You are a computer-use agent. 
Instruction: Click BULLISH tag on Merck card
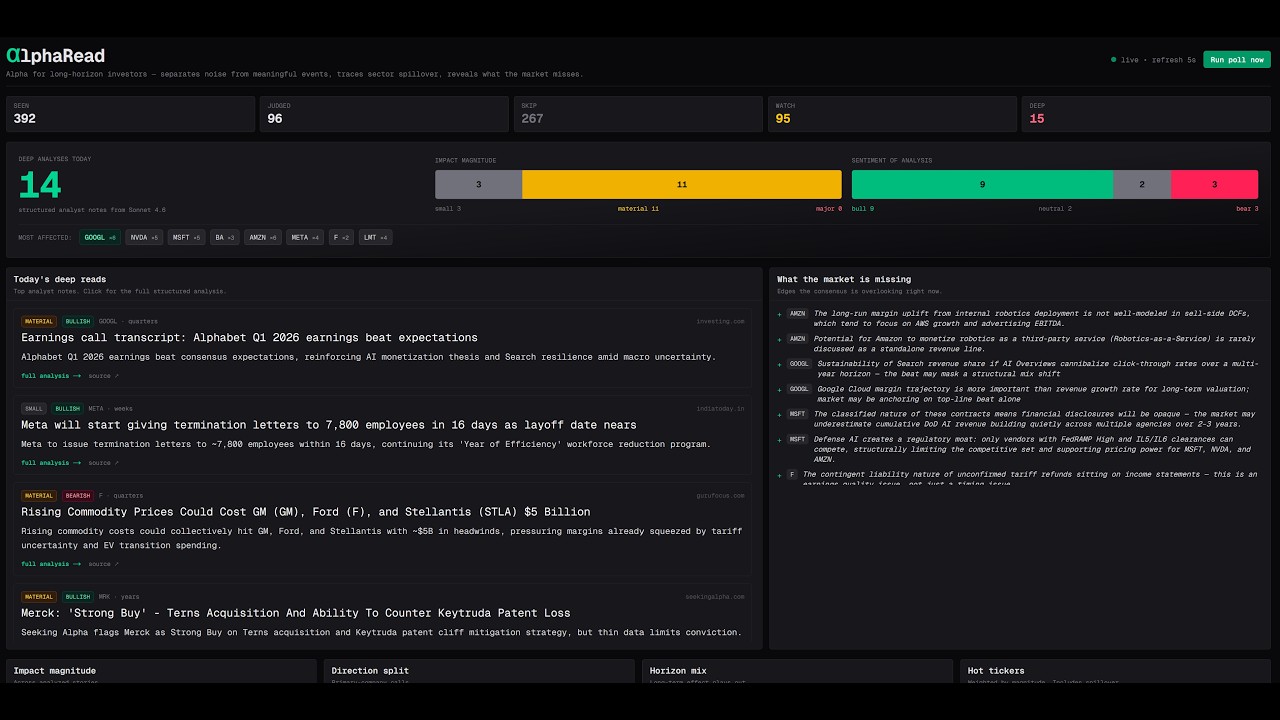[x=77, y=597]
